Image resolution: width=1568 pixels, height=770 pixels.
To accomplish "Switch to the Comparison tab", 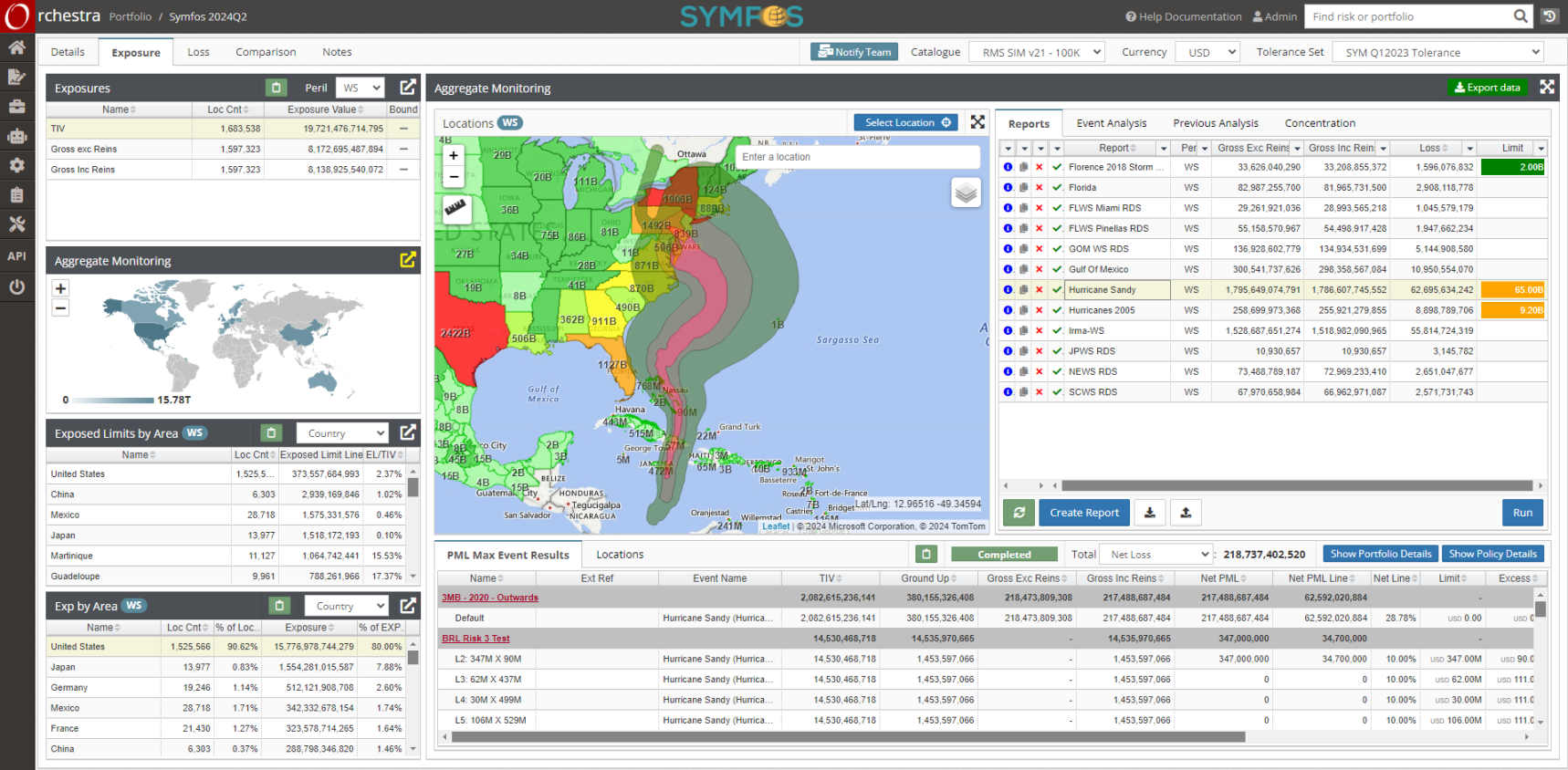I will tap(266, 52).
